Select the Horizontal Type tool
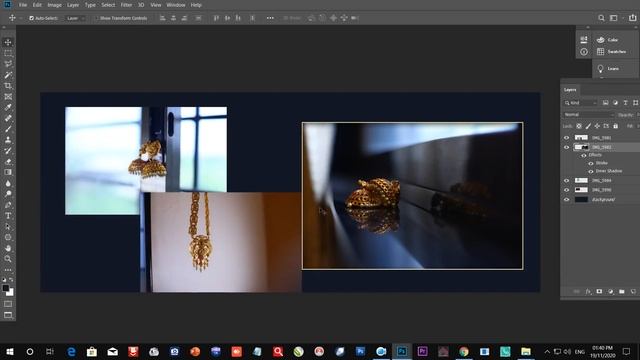This screenshot has width=640, height=360. click(8, 216)
